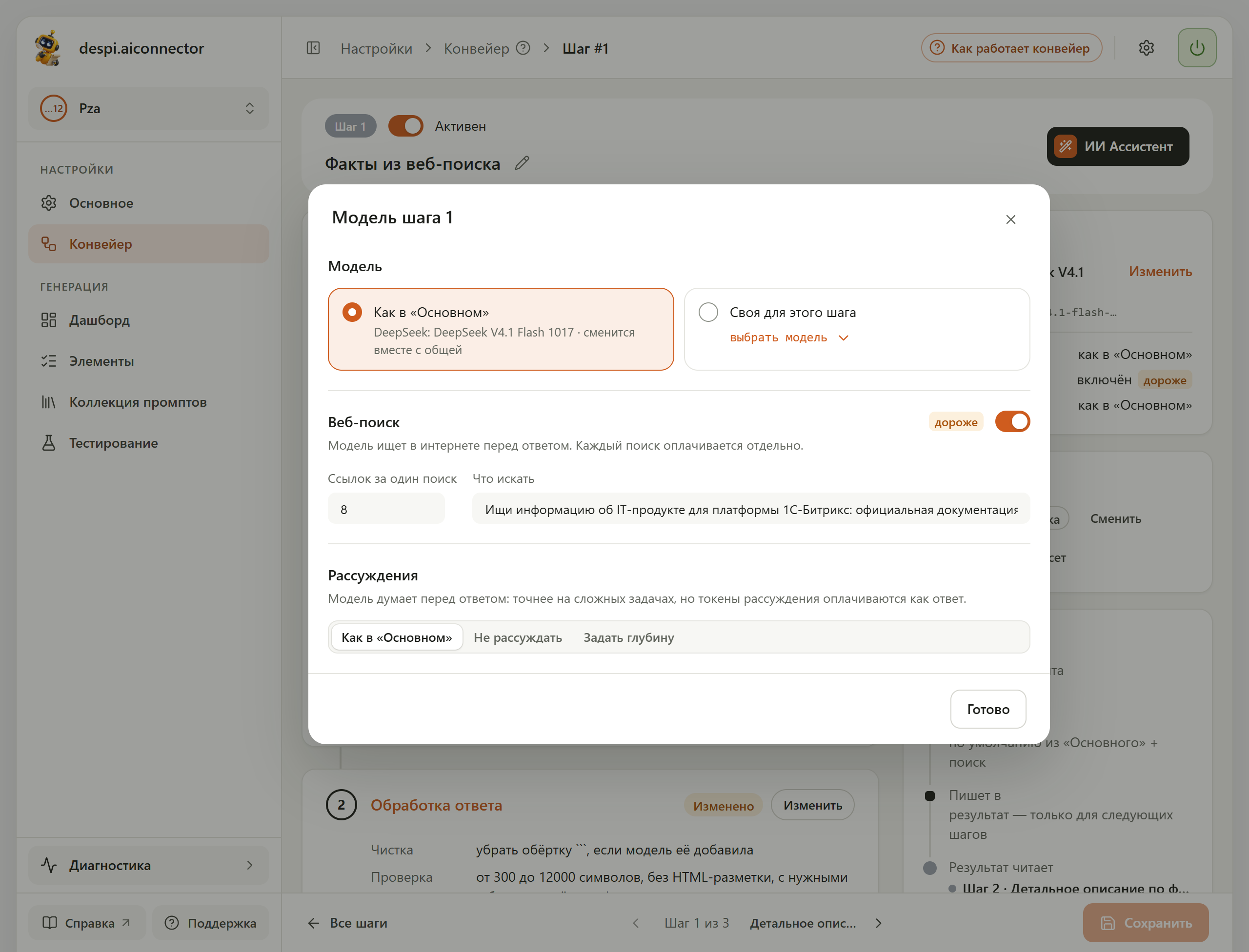Click Изменить for Обработка ответа
Image resolution: width=1249 pixels, height=952 pixels.
point(812,805)
